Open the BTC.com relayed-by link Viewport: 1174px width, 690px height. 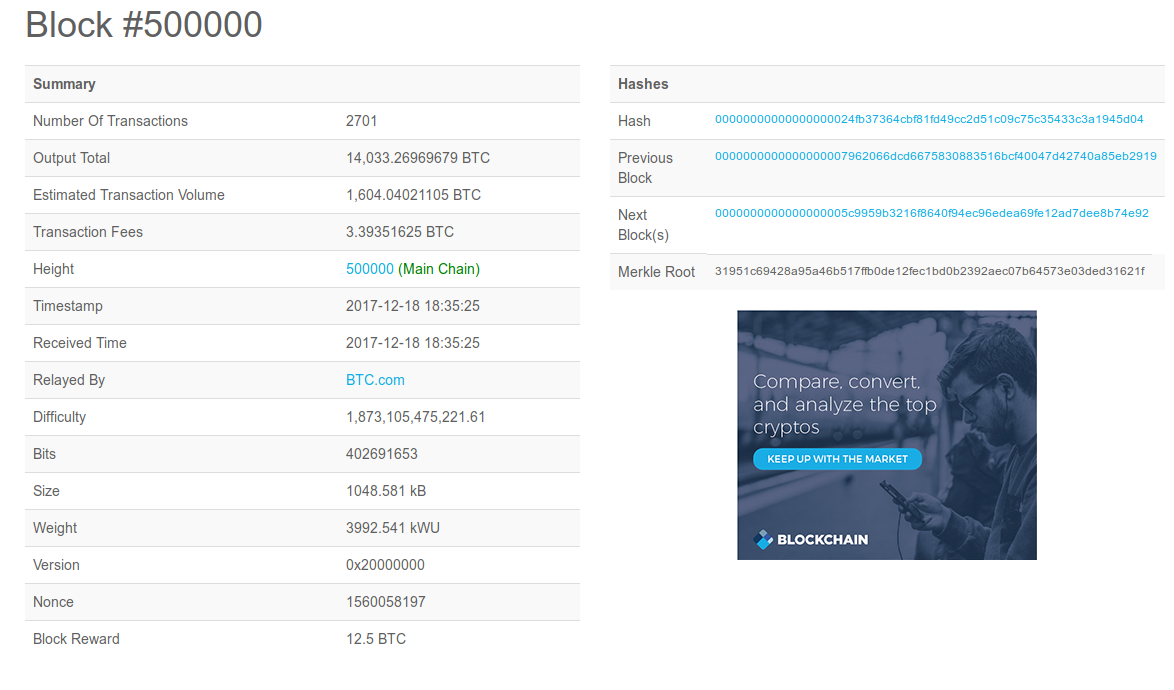375,380
